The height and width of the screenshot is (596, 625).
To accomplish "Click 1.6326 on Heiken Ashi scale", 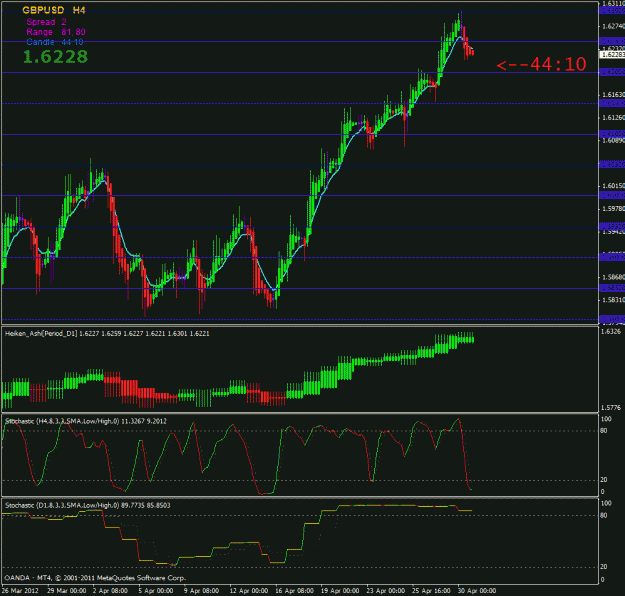I will pyautogui.click(x=611, y=332).
